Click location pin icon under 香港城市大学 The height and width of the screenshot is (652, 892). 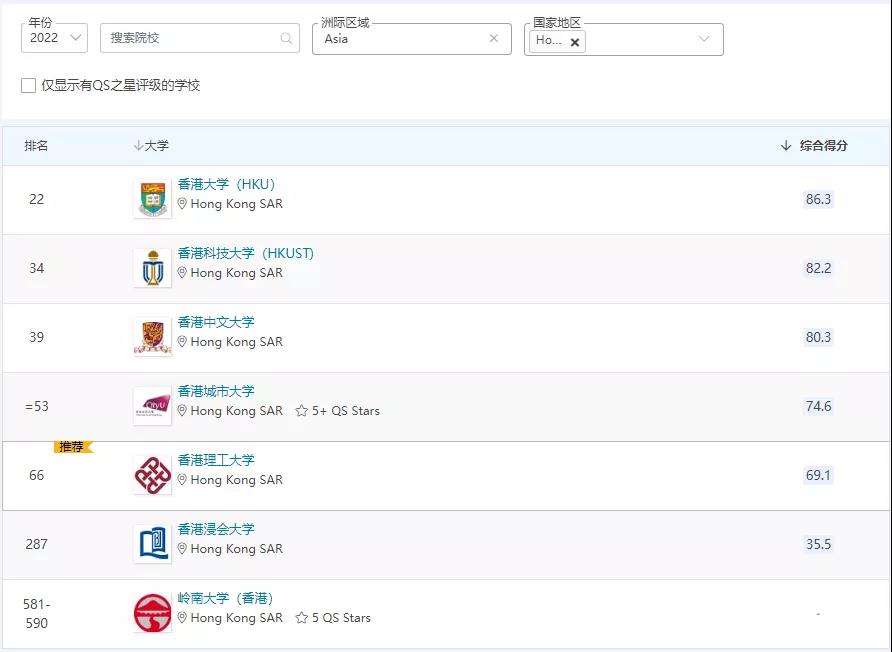coord(182,410)
